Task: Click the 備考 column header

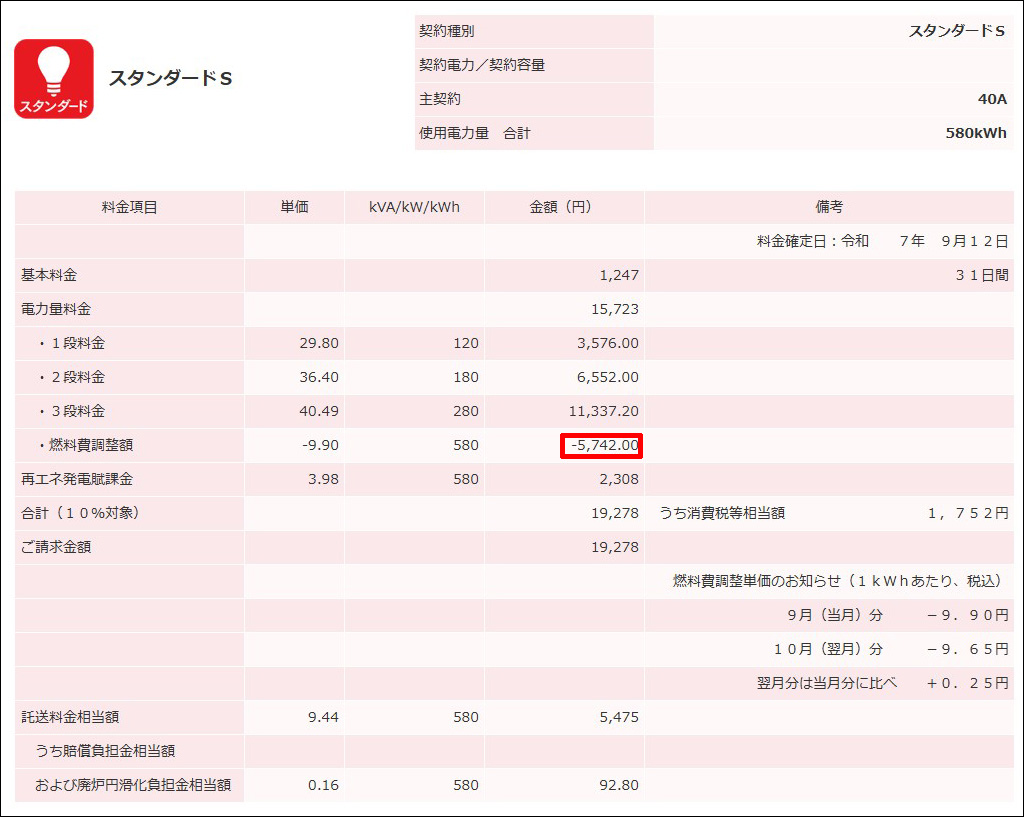Action: [829, 207]
